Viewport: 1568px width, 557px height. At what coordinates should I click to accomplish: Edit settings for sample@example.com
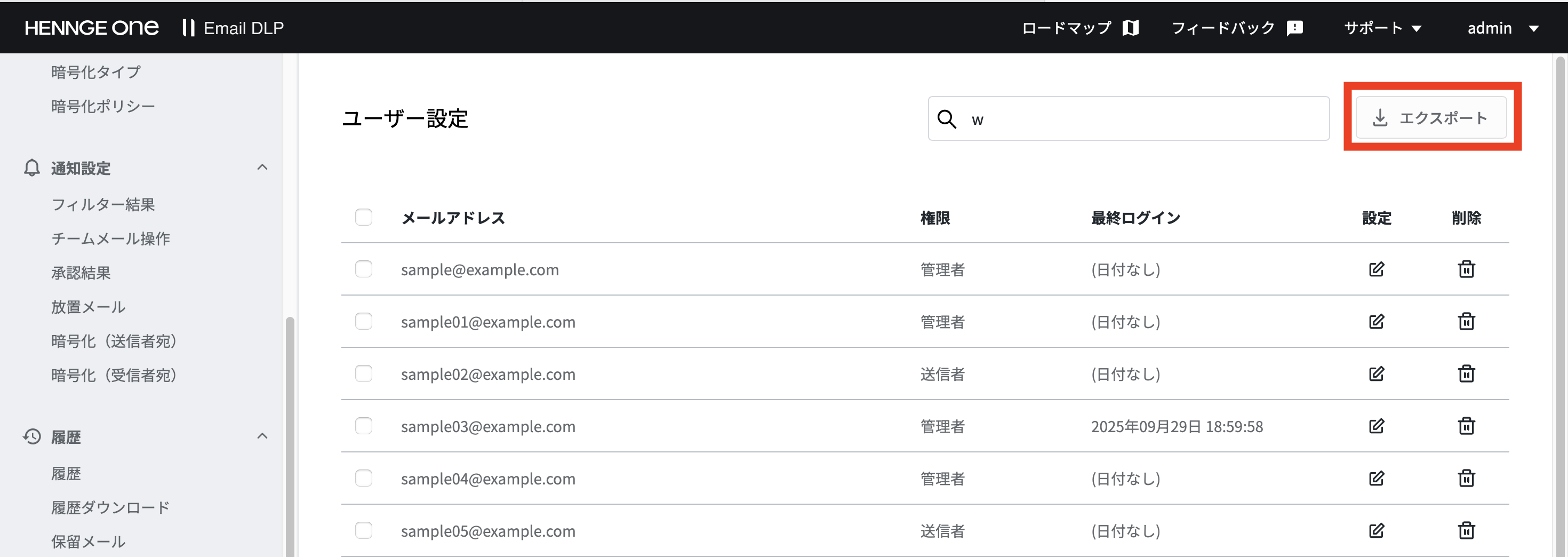(1376, 269)
